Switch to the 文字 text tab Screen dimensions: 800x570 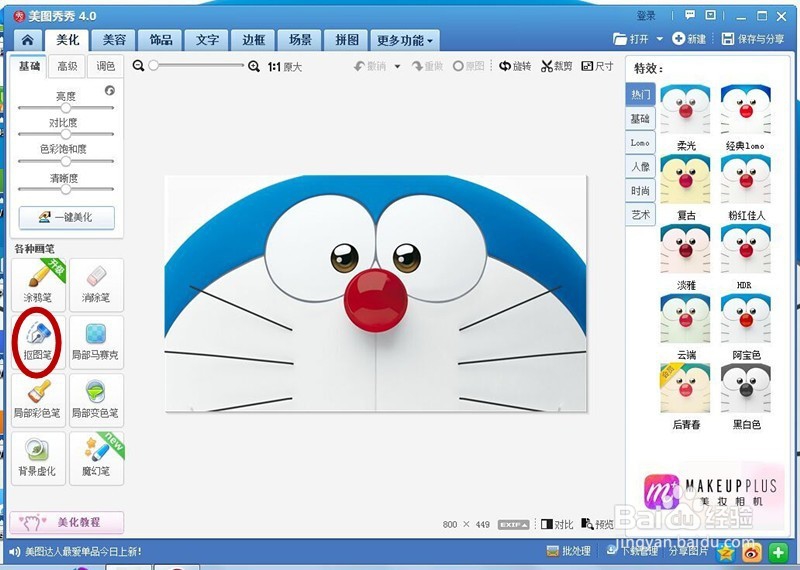(207, 40)
